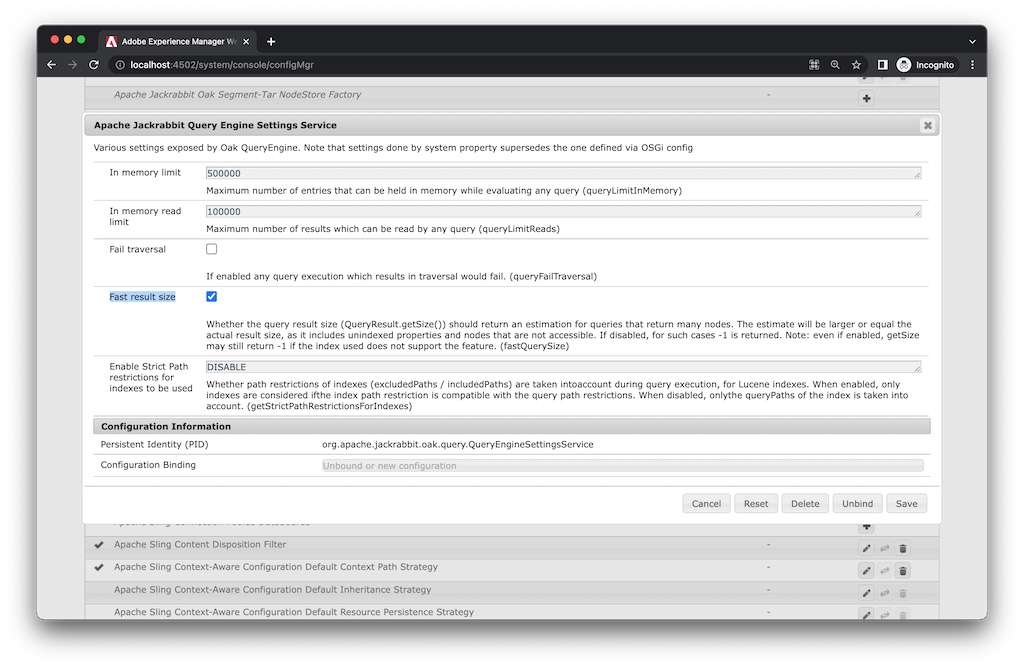Viewport: 1024px width, 668px height.
Task: Unbind Content Disposition Filter with arrows icon
Action: click(x=884, y=549)
